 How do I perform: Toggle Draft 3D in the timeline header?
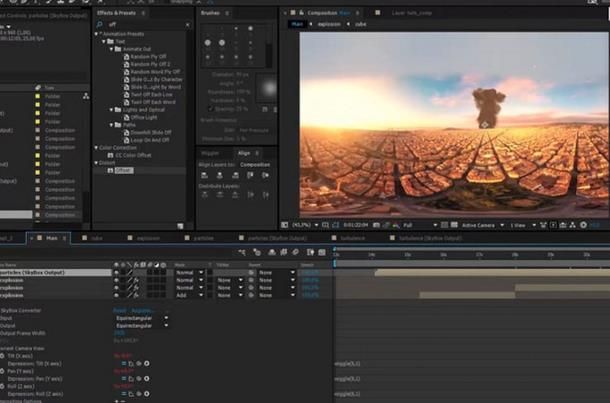click(257, 252)
